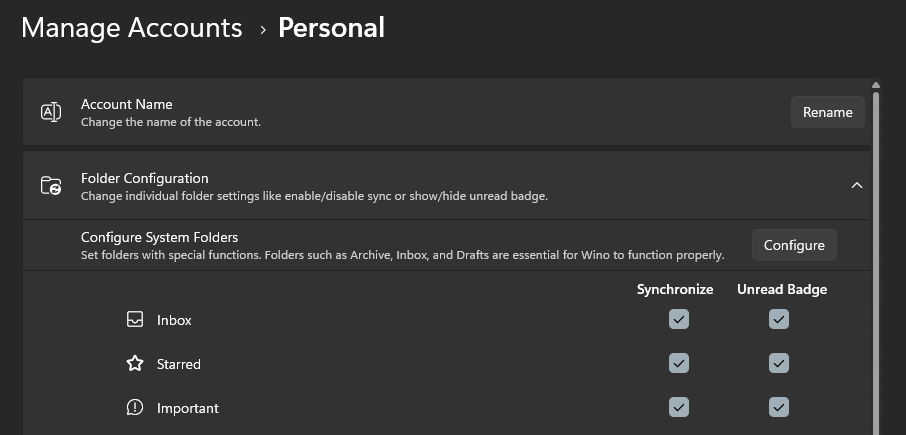Click the Account Name heading

pos(127,105)
